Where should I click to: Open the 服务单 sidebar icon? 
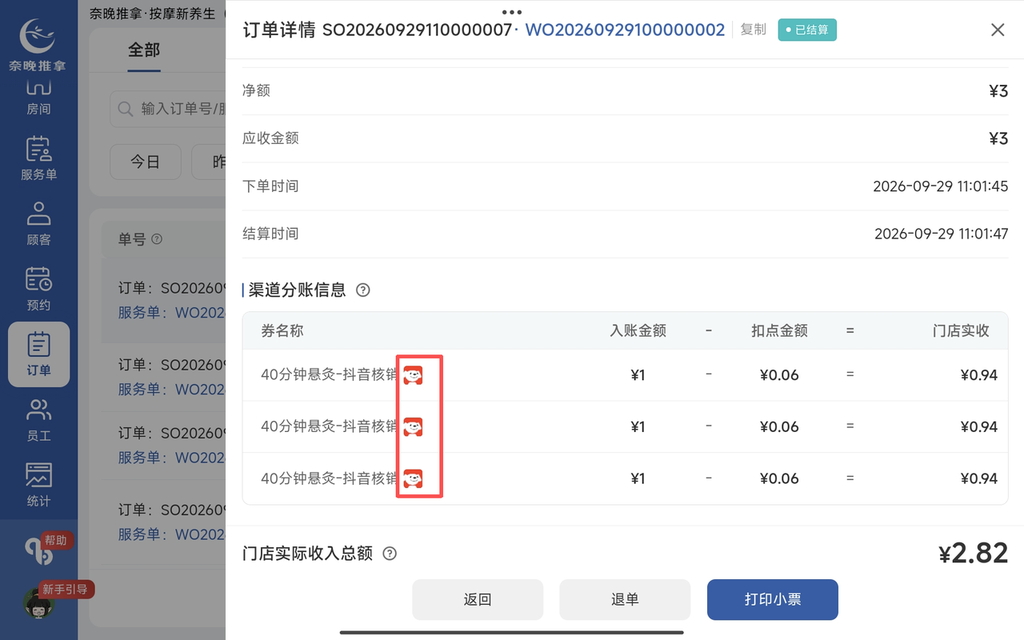(39, 158)
